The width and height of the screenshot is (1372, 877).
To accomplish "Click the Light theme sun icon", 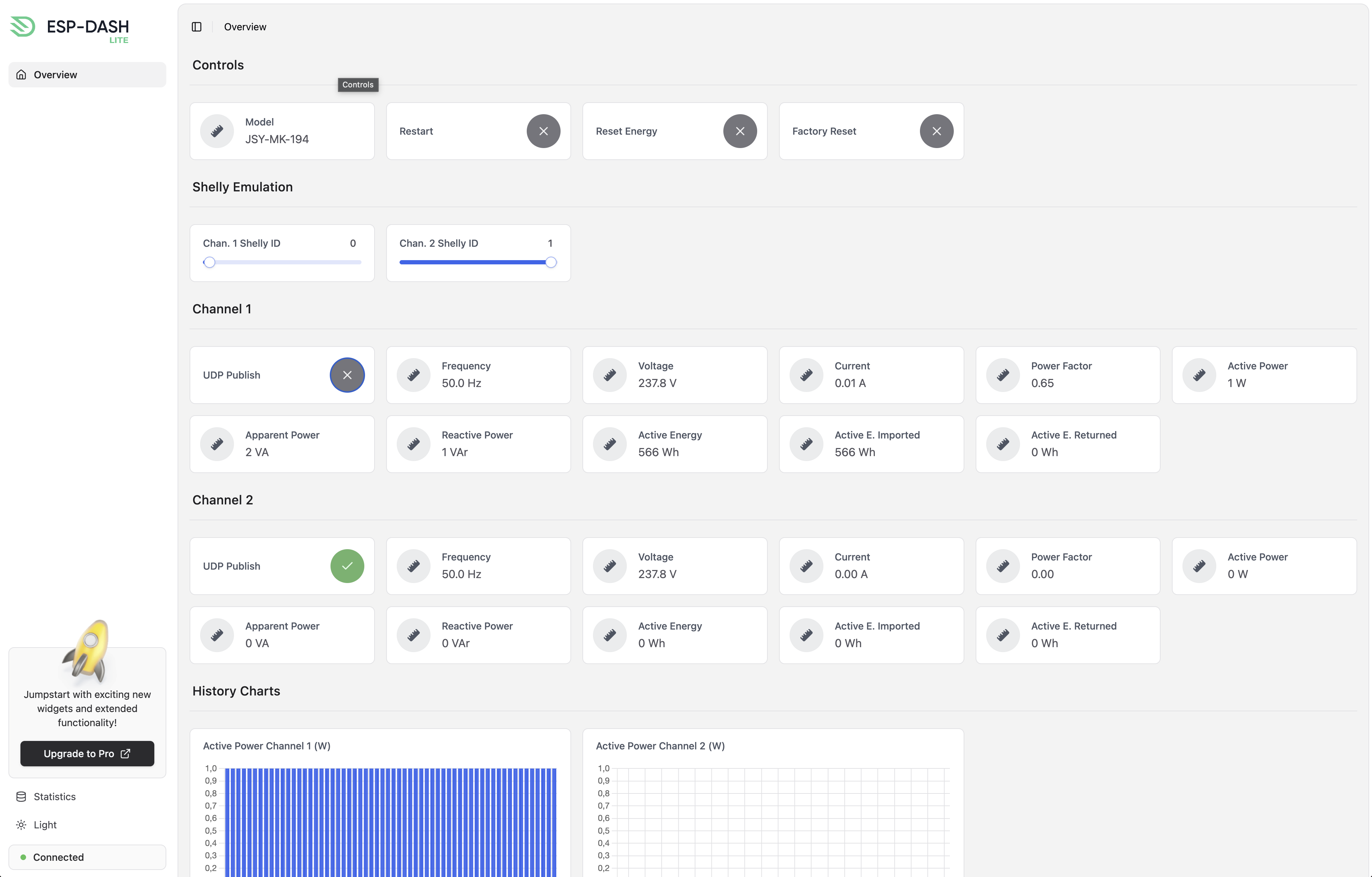I will [x=21, y=824].
